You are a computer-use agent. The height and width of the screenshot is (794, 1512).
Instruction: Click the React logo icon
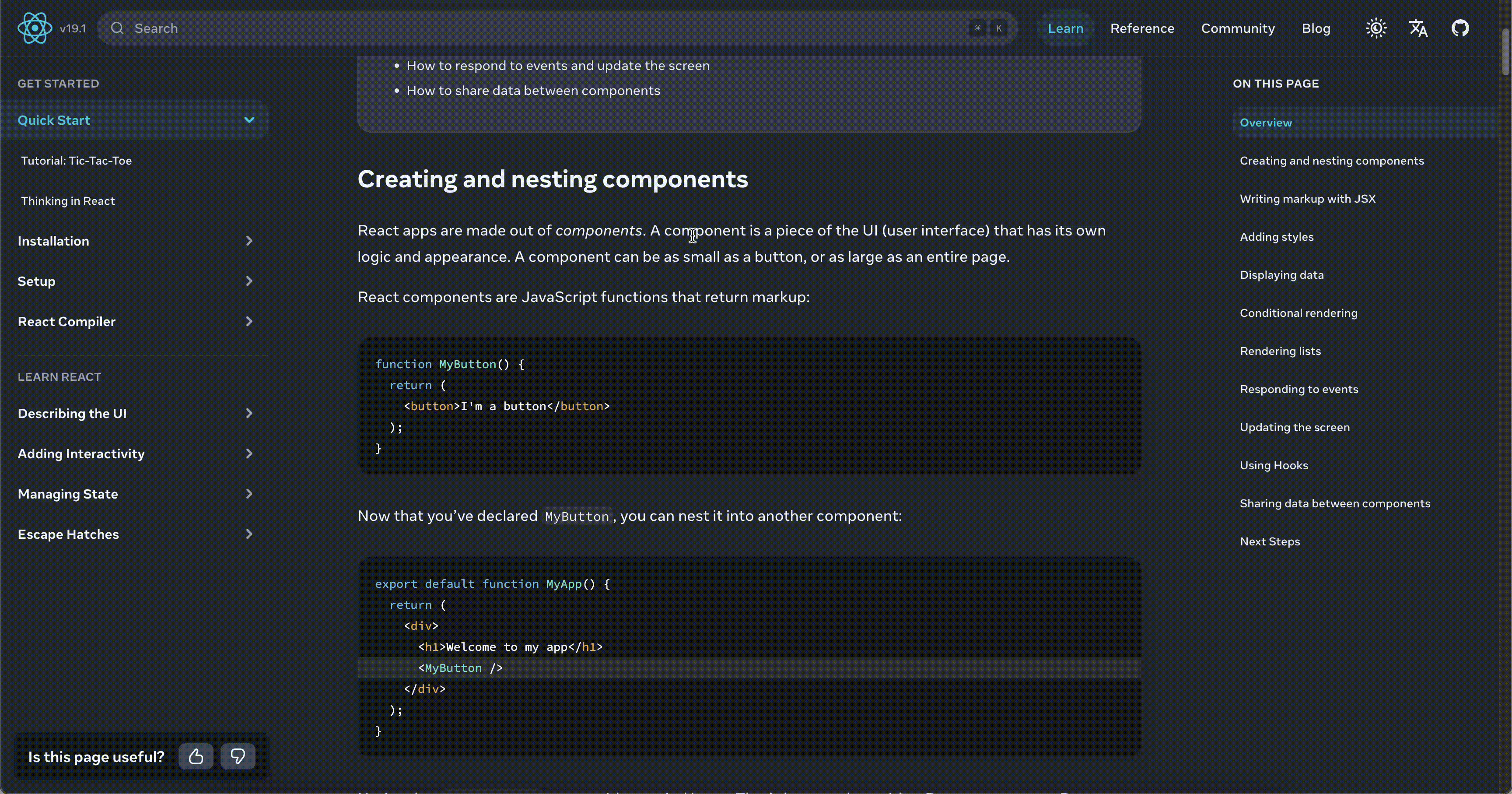35,28
